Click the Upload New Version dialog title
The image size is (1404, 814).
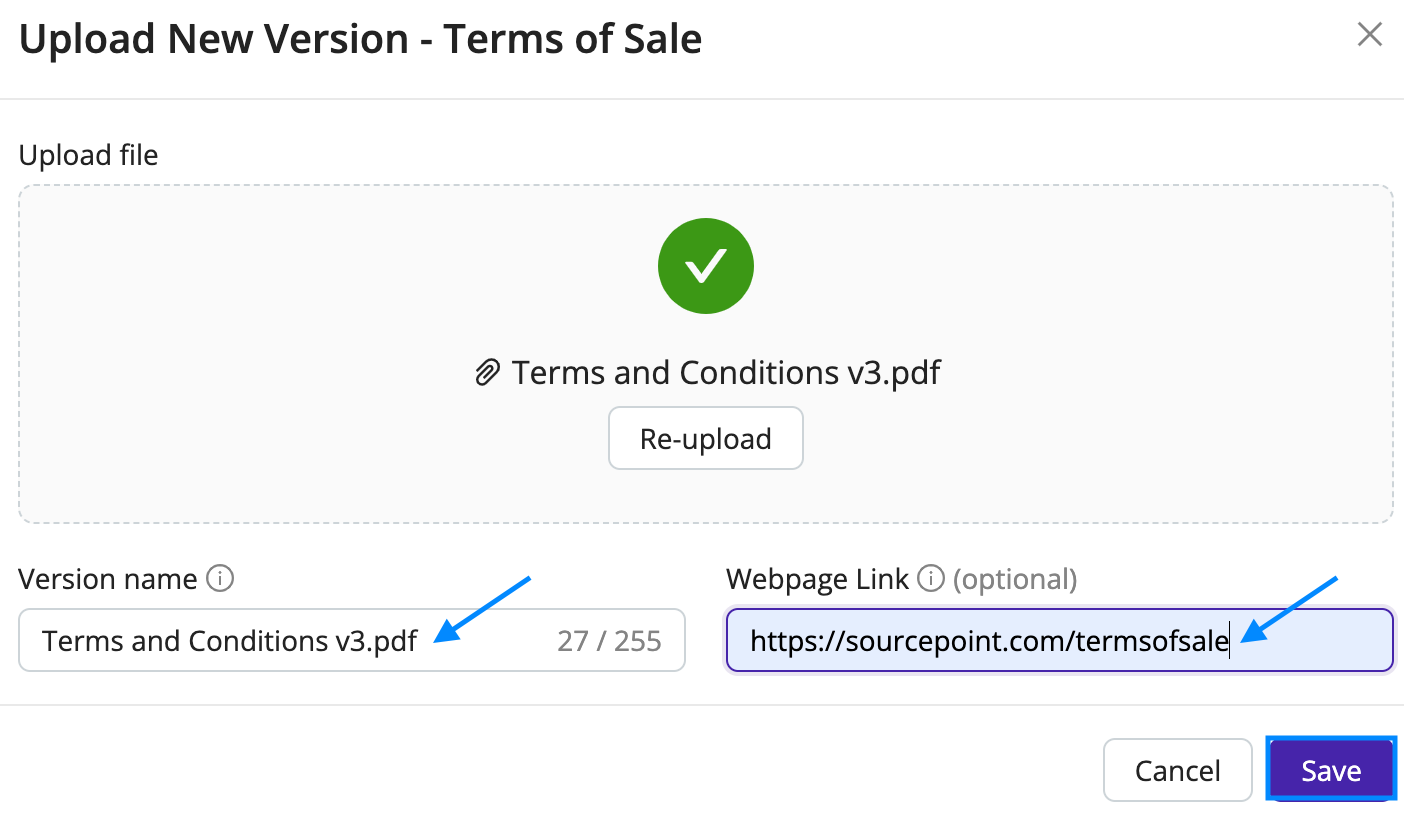point(360,38)
